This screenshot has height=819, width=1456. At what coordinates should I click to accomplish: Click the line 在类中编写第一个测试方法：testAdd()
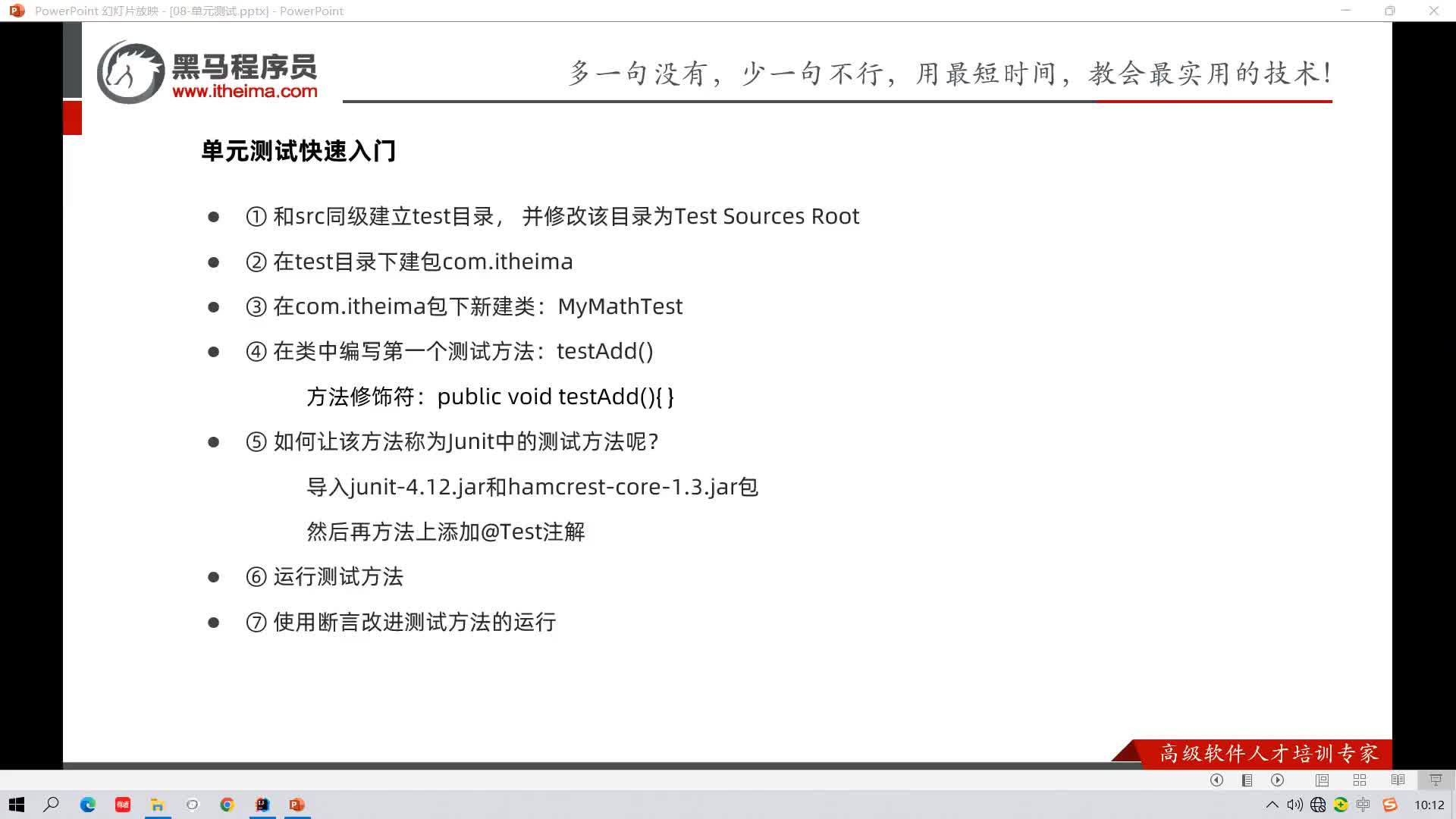coord(450,351)
